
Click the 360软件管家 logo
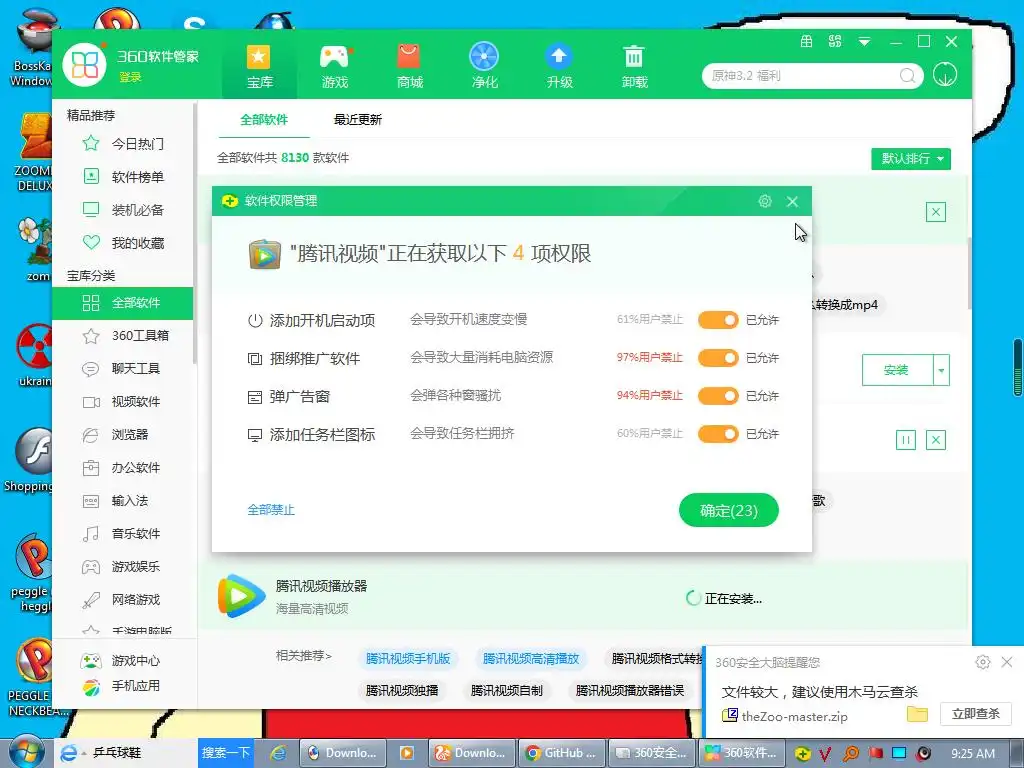(x=84, y=65)
